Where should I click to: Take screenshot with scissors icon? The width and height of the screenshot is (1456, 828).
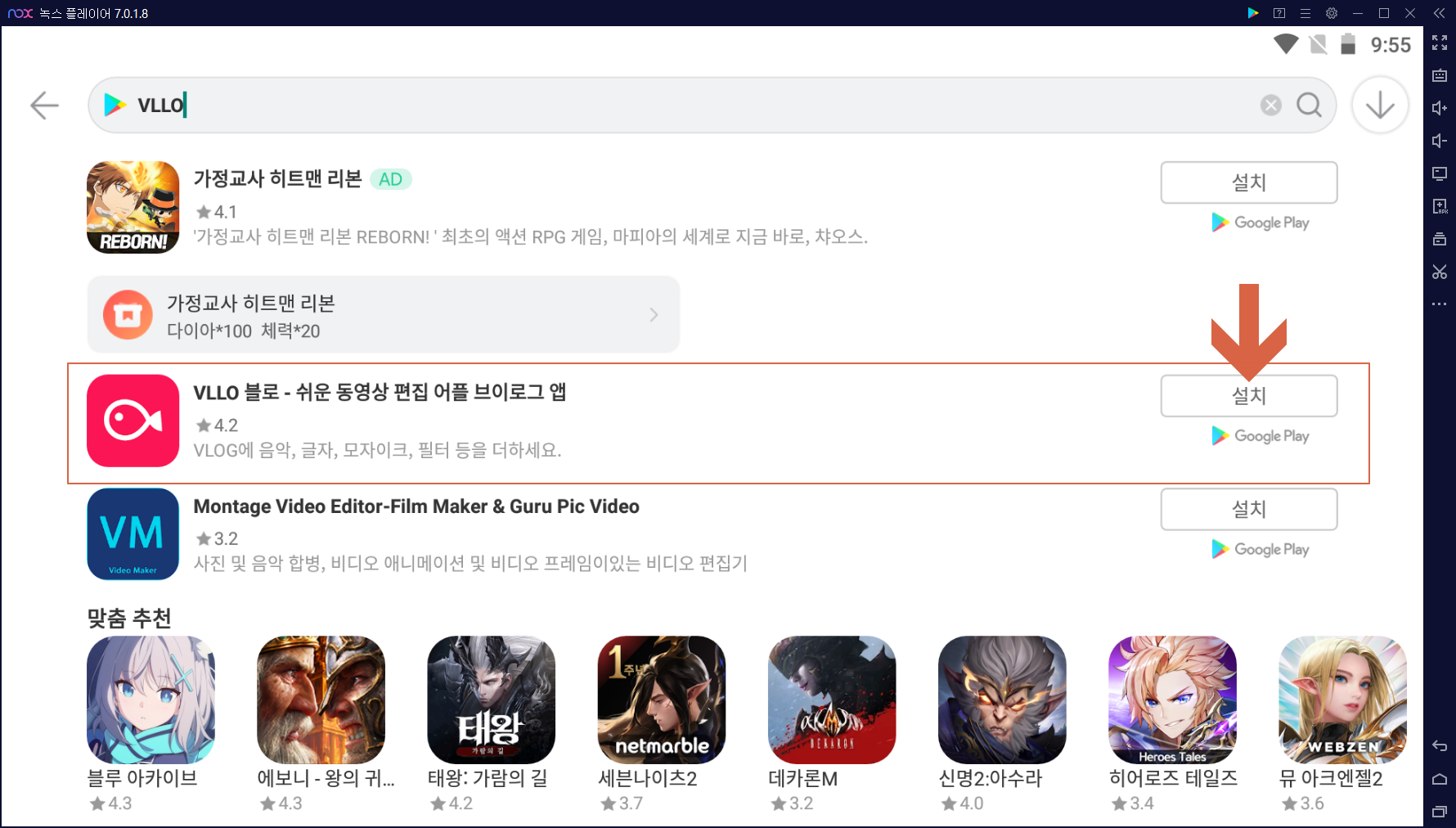click(x=1440, y=272)
